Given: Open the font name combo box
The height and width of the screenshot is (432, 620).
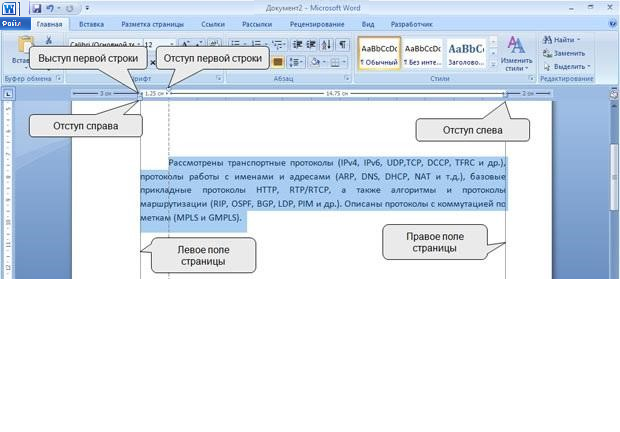Looking at the screenshot, I should [105, 44].
